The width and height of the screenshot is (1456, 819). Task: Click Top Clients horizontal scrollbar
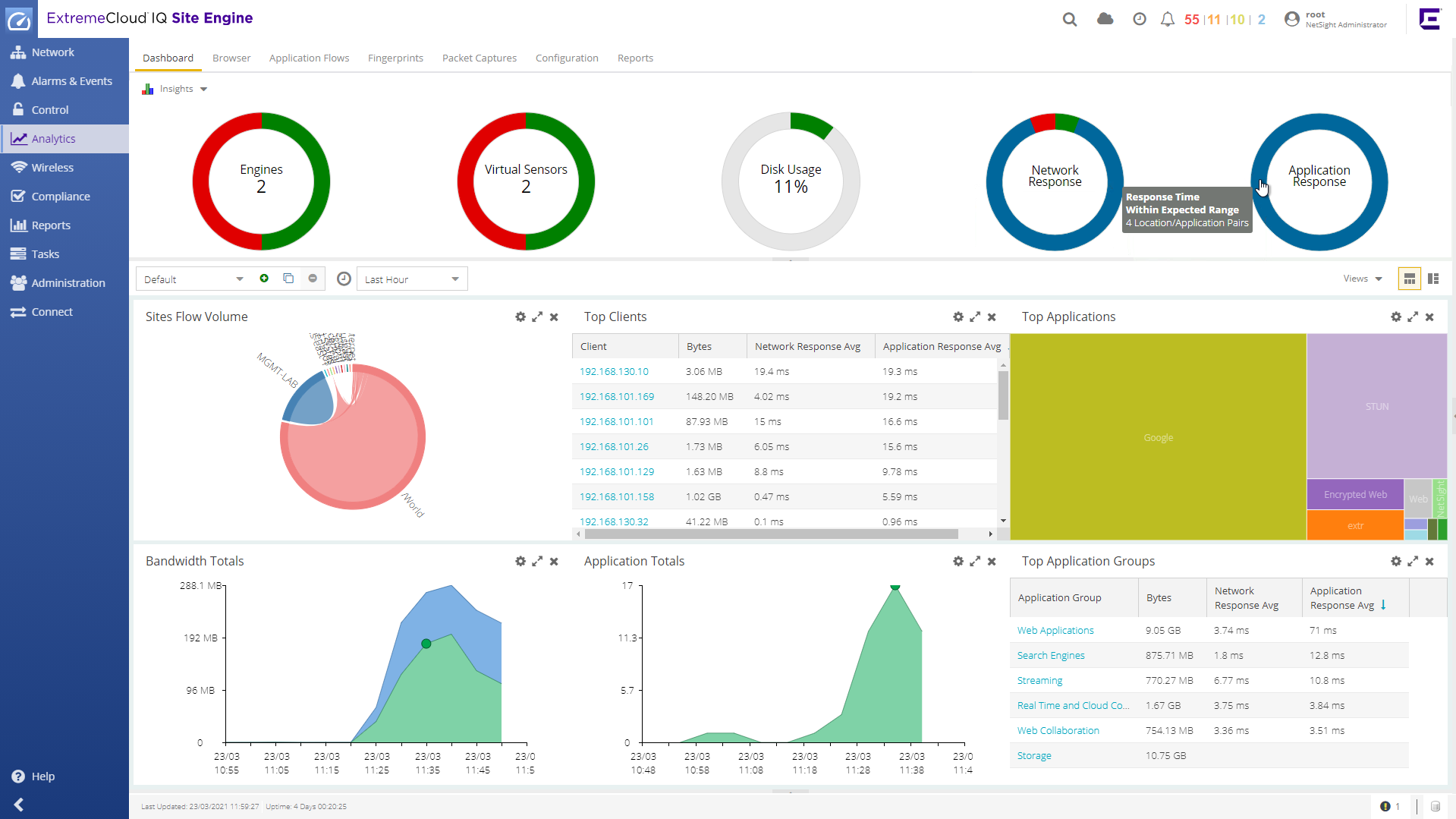771,534
